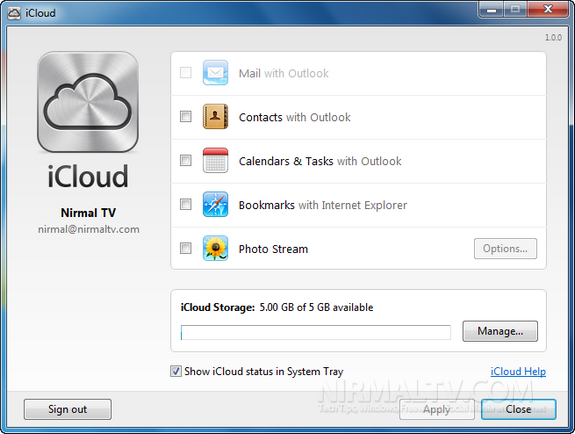
Task: Click the Sign out button
Action: click(67, 409)
